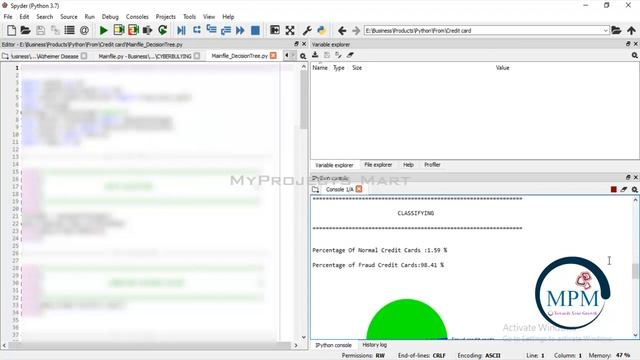Go to the parent directory

(x=631, y=30)
